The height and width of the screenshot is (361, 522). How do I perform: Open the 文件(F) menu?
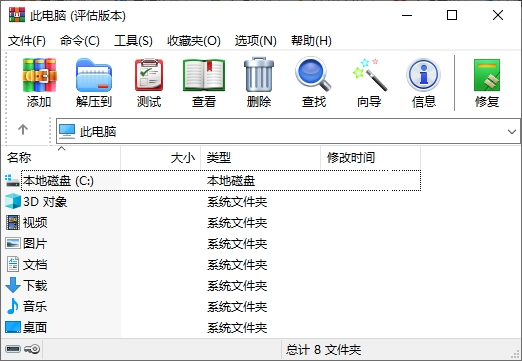[x=27, y=41]
